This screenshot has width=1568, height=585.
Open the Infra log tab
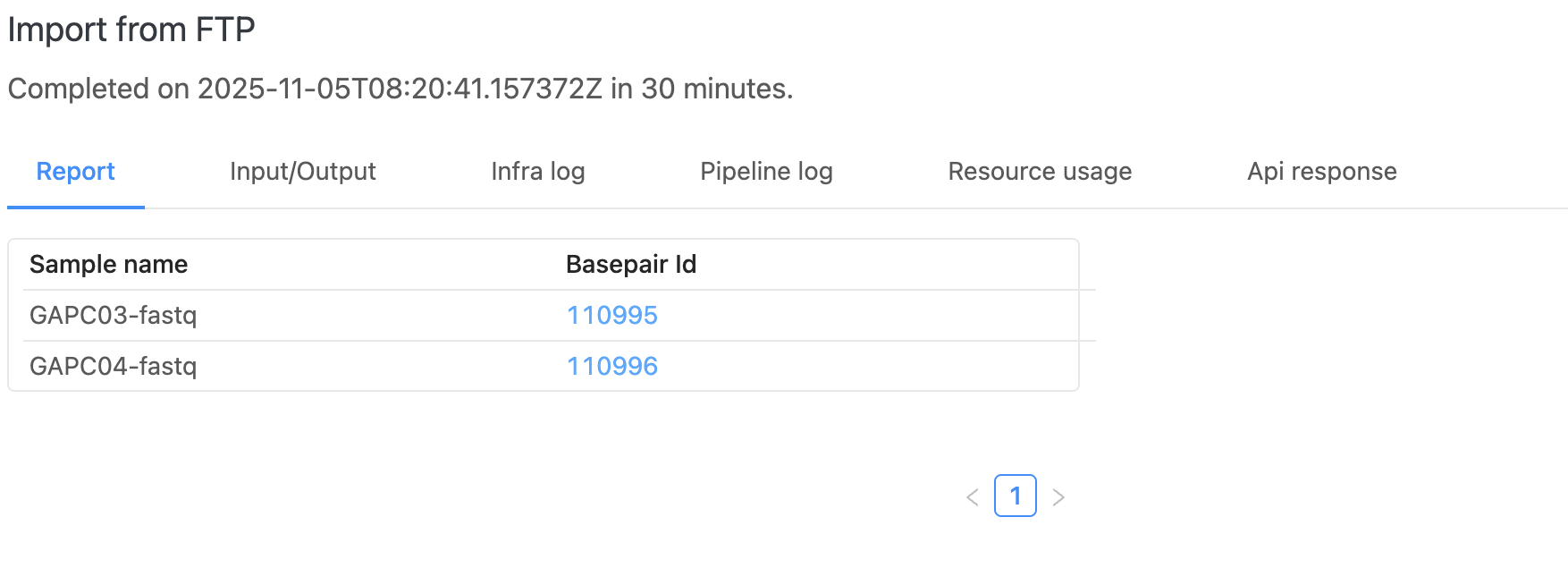click(x=537, y=171)
